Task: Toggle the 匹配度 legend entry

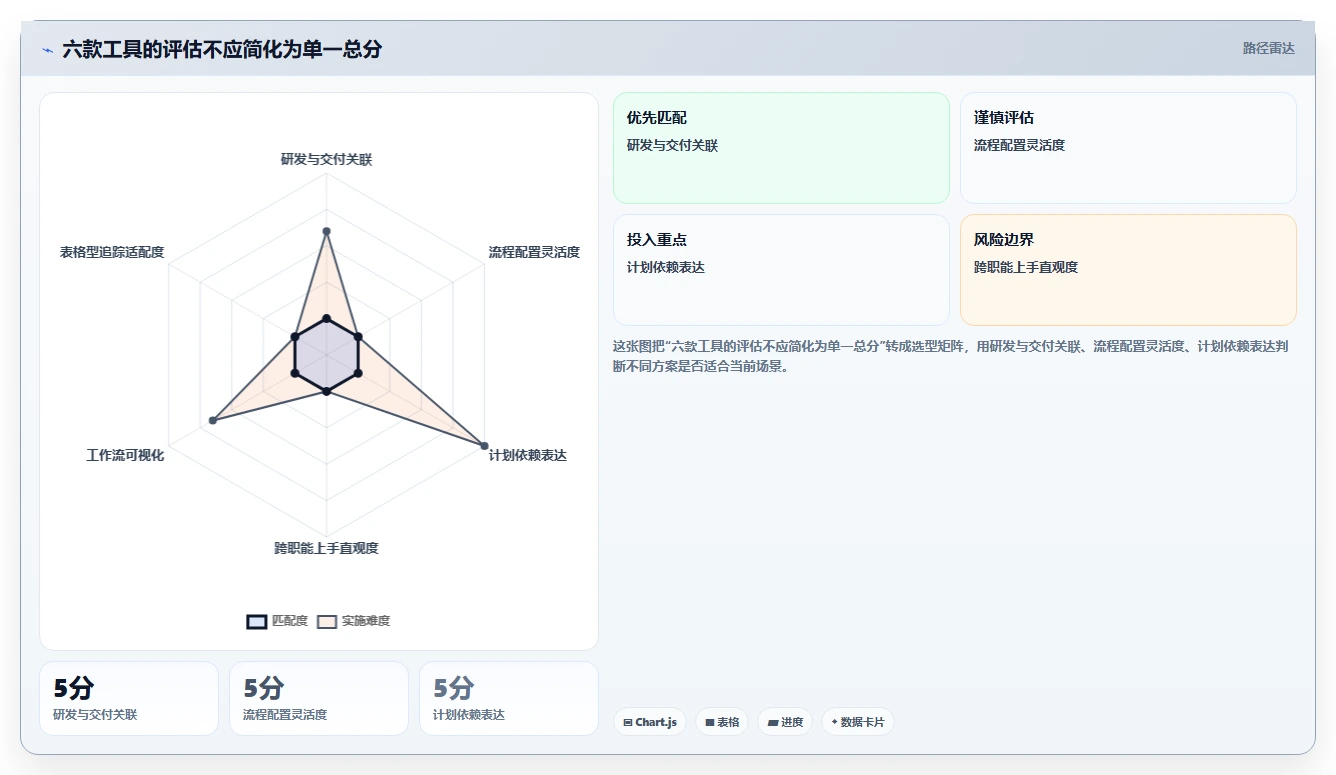Action: coord(278,621)
